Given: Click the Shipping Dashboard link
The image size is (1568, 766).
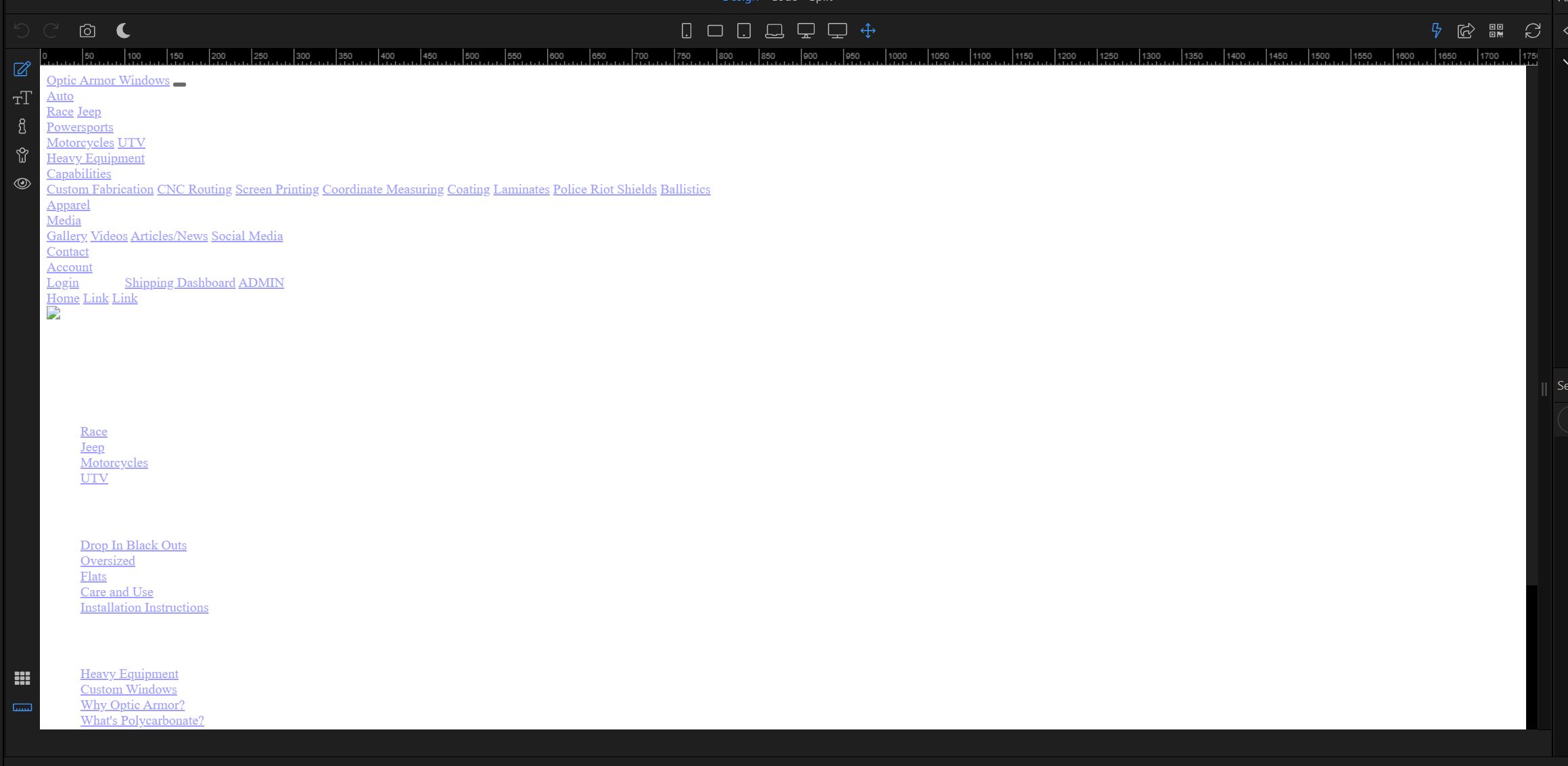Looking at the screenshot, I should 181,283.
